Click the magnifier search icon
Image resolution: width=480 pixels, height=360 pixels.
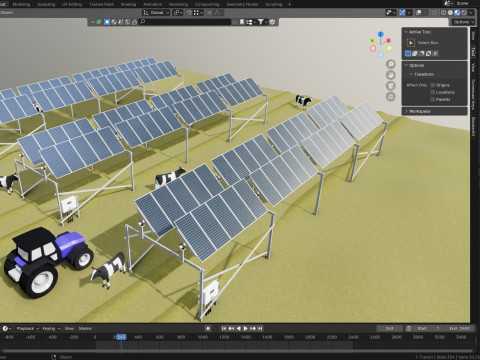click(142, 22)
